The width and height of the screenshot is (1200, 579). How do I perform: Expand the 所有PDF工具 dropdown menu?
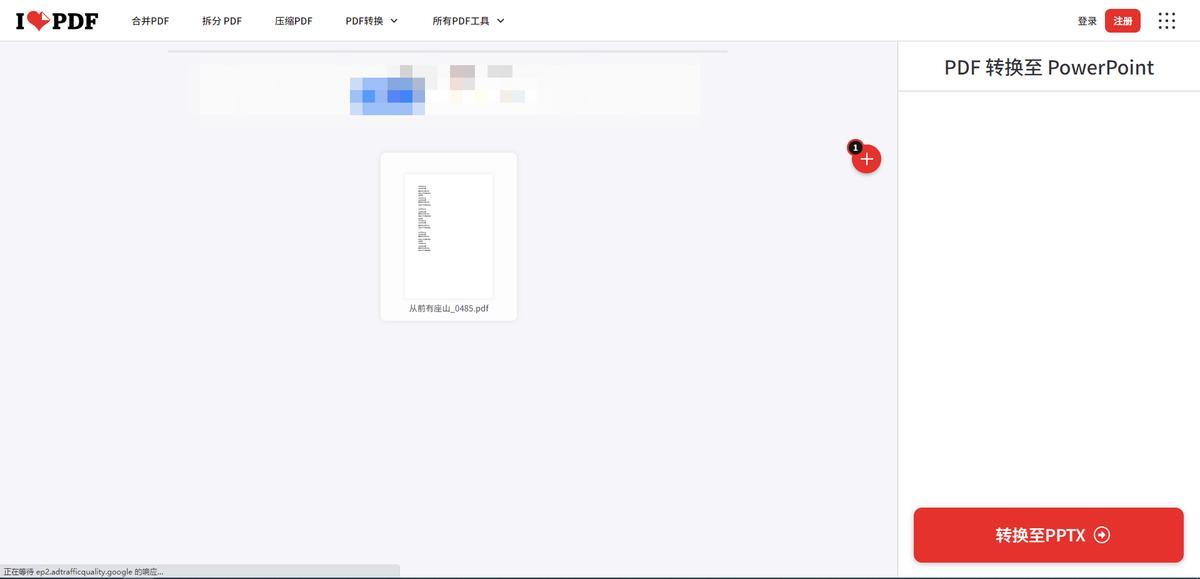coord(461,21)
